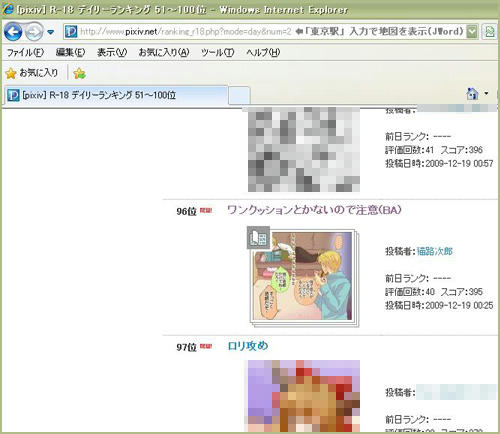Click the R-18 badge next to 97位

click(x=206, y=346)
